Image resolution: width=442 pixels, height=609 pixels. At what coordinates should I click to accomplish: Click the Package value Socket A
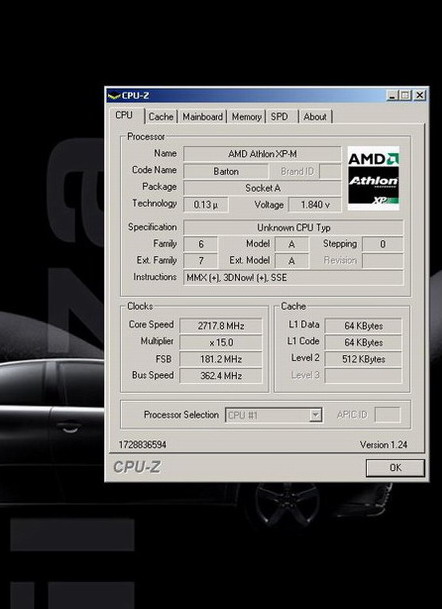point(262,188)
